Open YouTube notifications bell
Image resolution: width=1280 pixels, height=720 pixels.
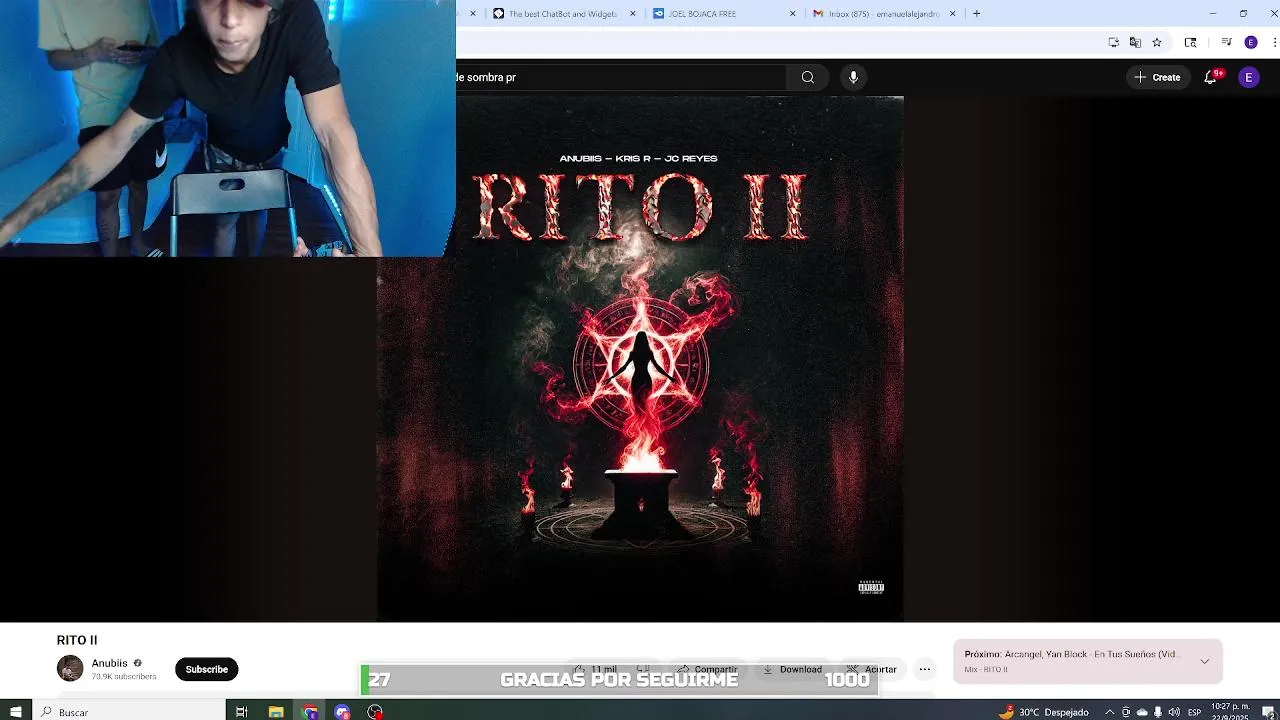click(x=1210, y=77)
